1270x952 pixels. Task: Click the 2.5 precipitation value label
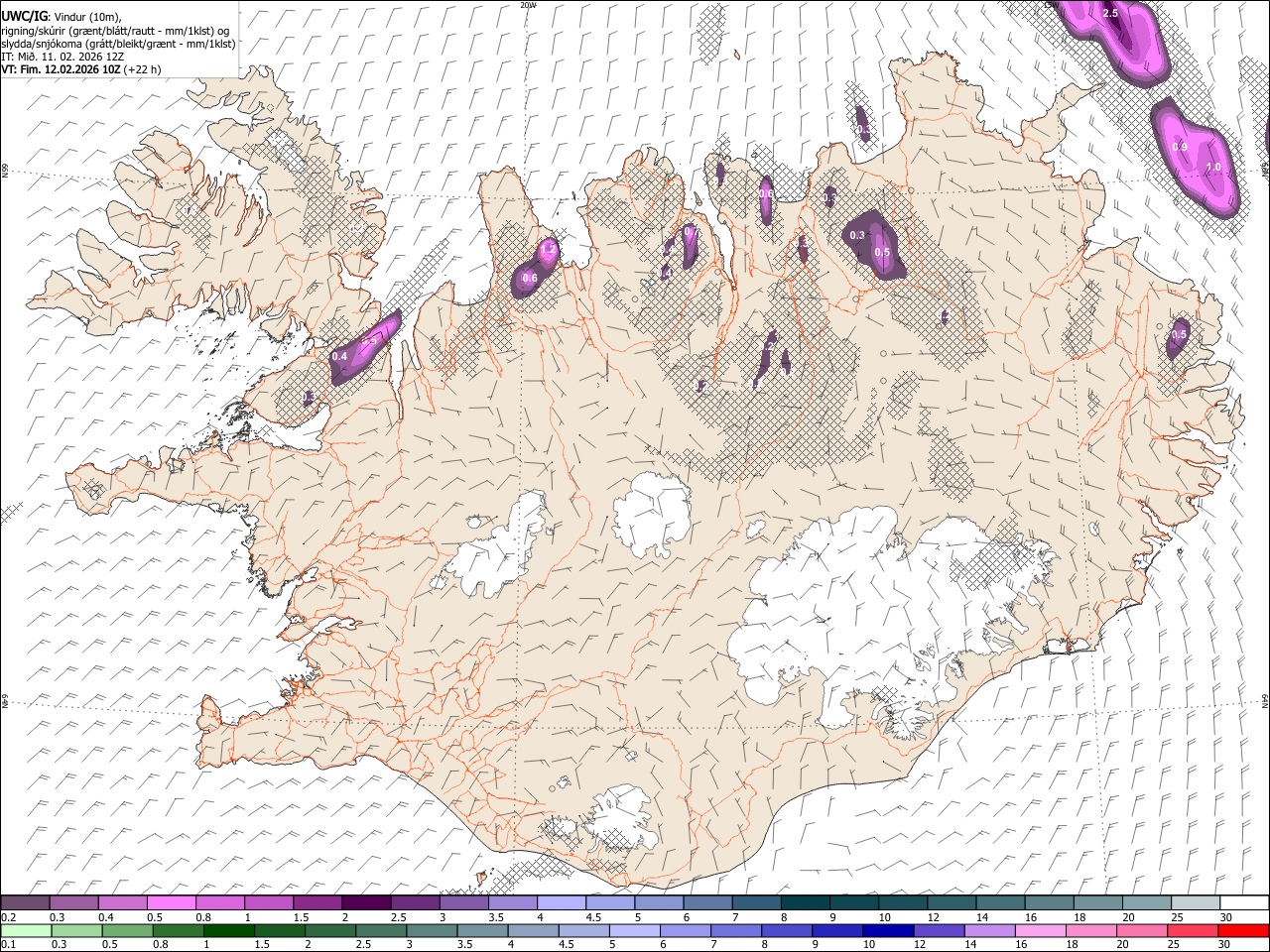[x=1110, y=14]
